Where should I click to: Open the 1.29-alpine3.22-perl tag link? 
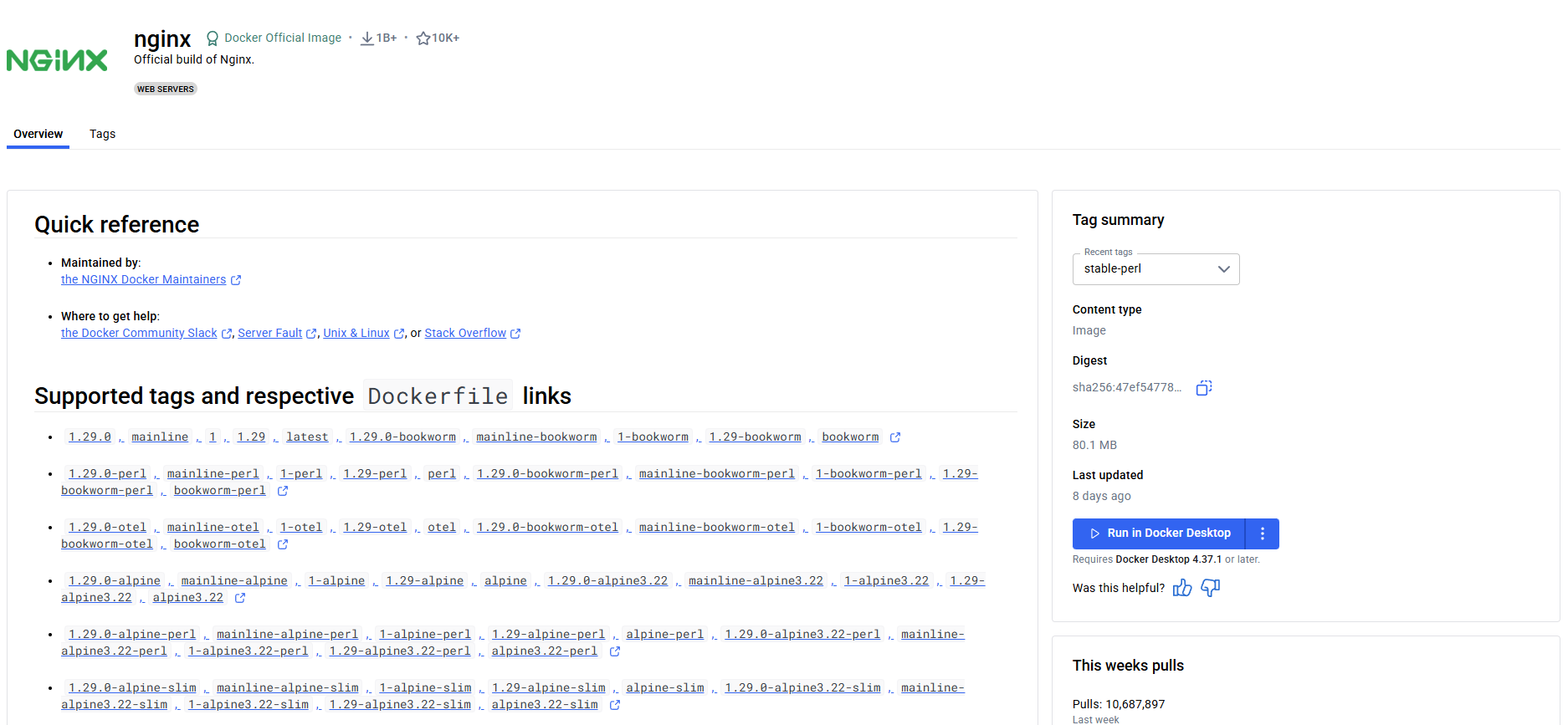coord(400,651)
